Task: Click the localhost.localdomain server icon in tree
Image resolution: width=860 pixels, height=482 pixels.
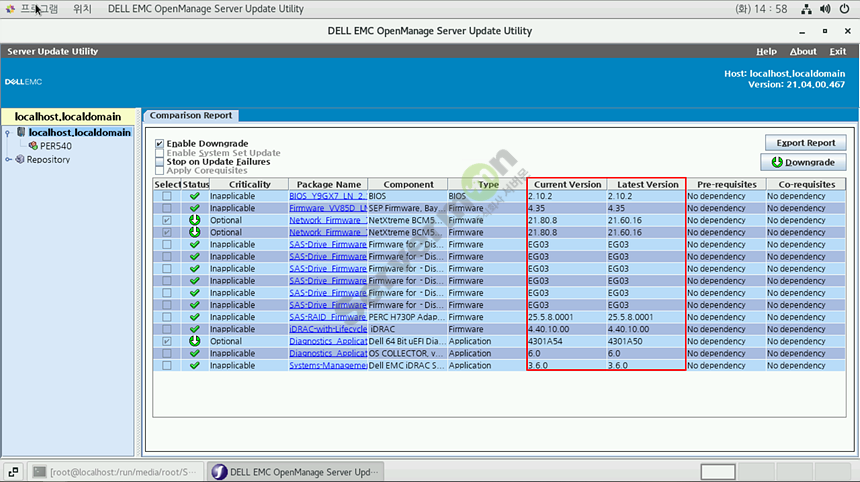Action: (21, 132)
